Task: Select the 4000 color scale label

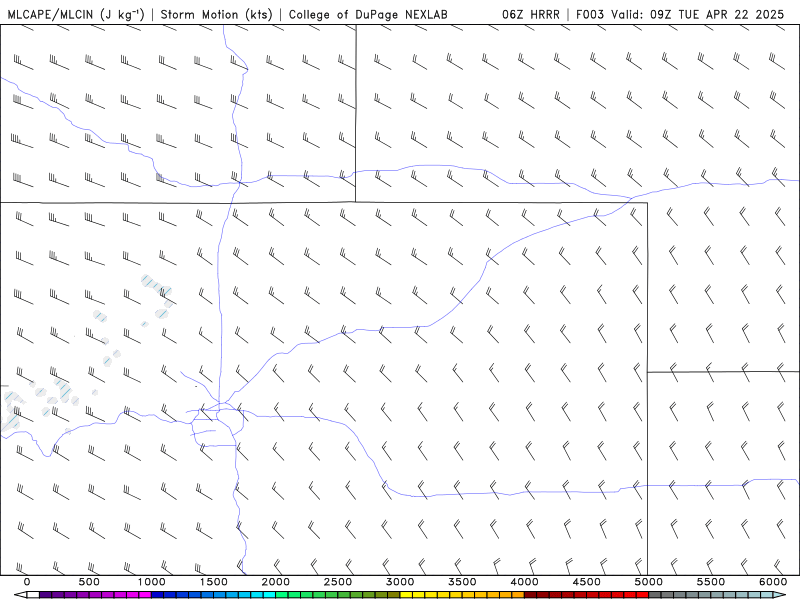Action: point(525,582)
